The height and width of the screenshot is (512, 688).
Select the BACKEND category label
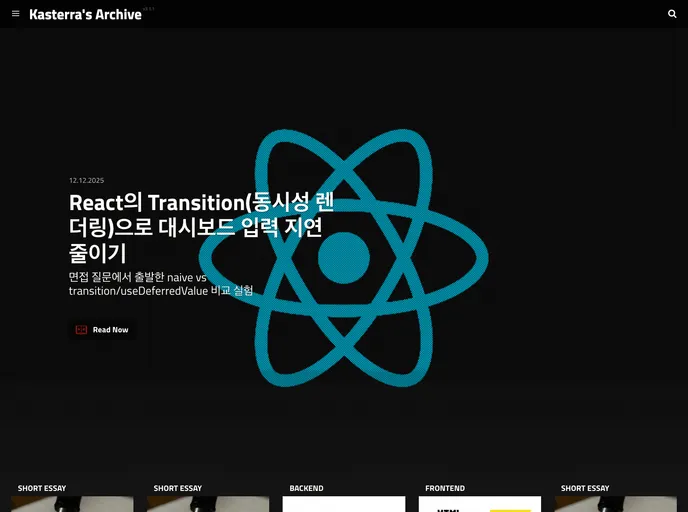(306, 488)
